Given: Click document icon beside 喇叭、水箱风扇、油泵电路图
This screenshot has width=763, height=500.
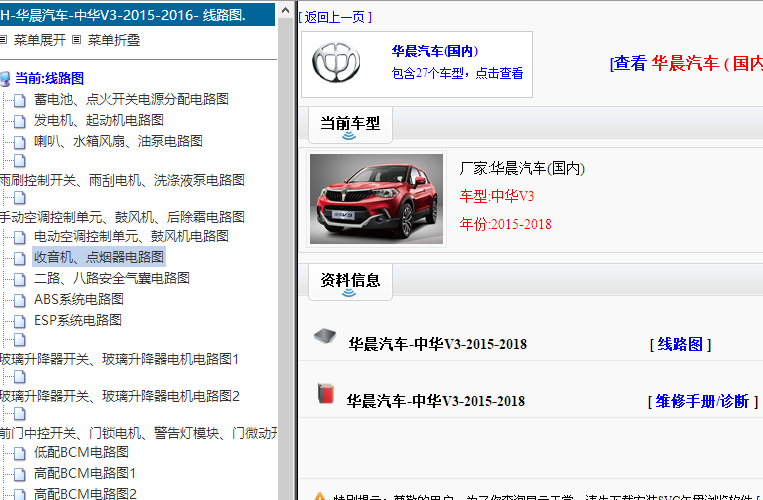Looking at the screenshot, I should coord(19,142).
